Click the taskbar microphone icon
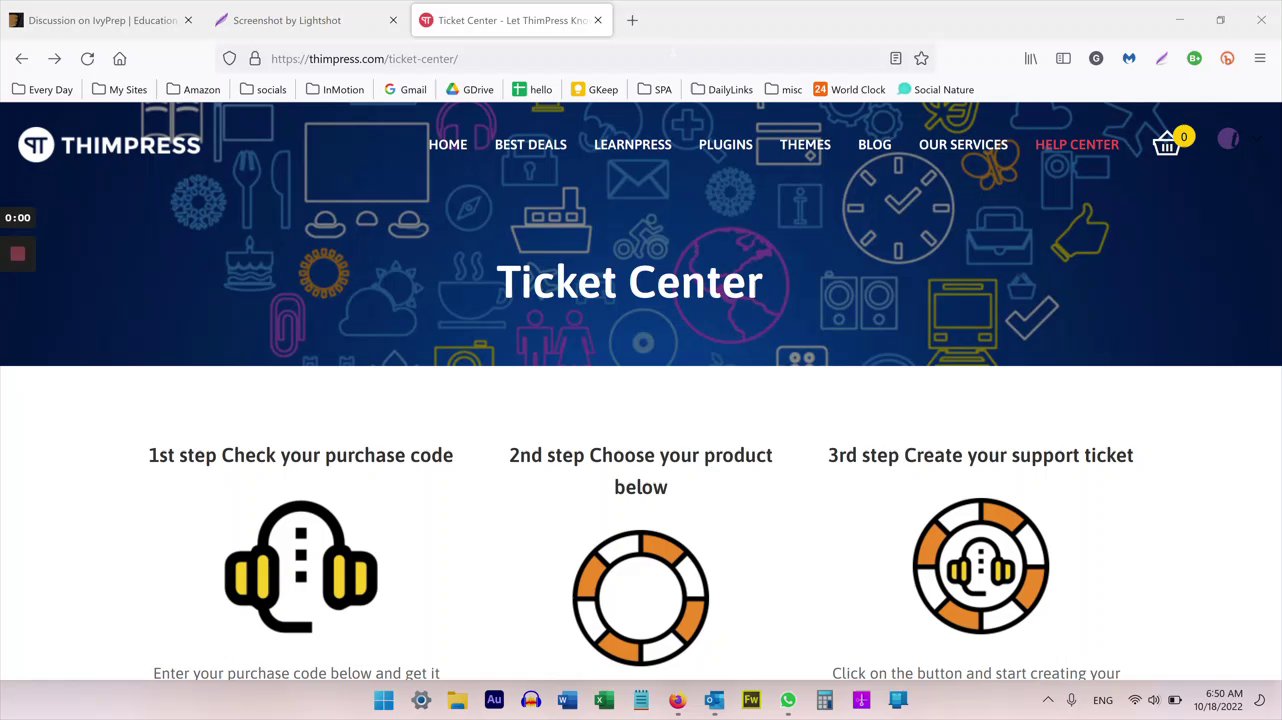Image resolution: width=1282 pixels, height=720 pixels. [x=1071, y=700]
